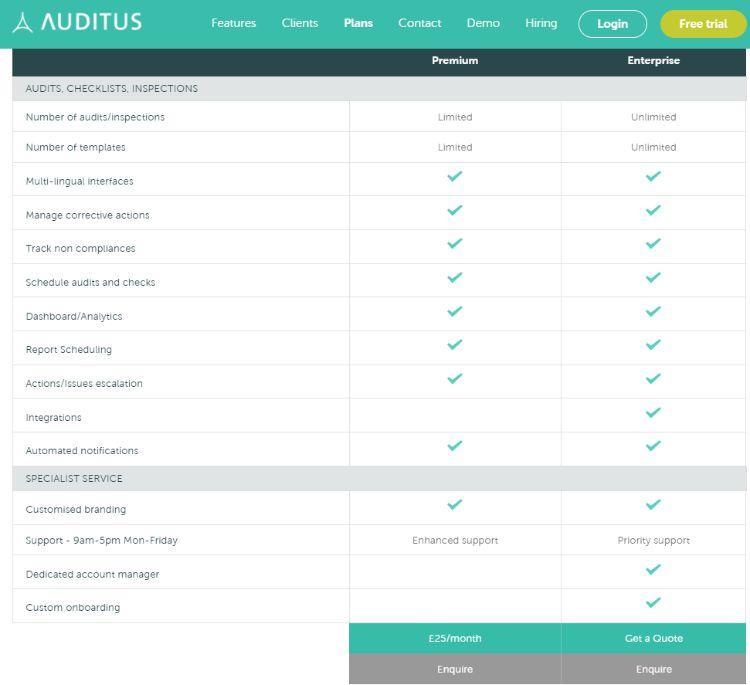Select the Plans menu item

tap(358, 23)
